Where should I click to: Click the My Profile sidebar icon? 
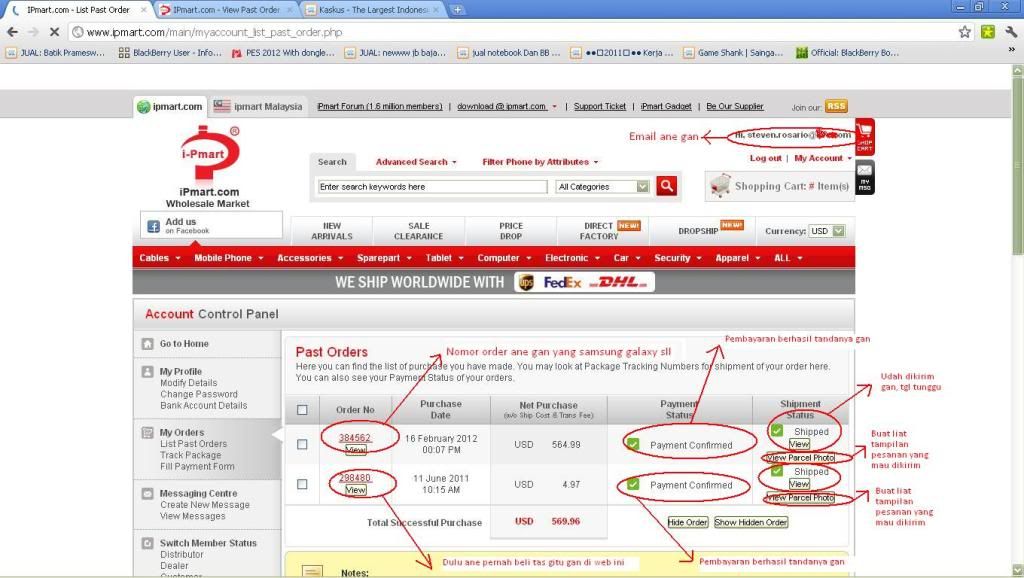coord(148,372)
